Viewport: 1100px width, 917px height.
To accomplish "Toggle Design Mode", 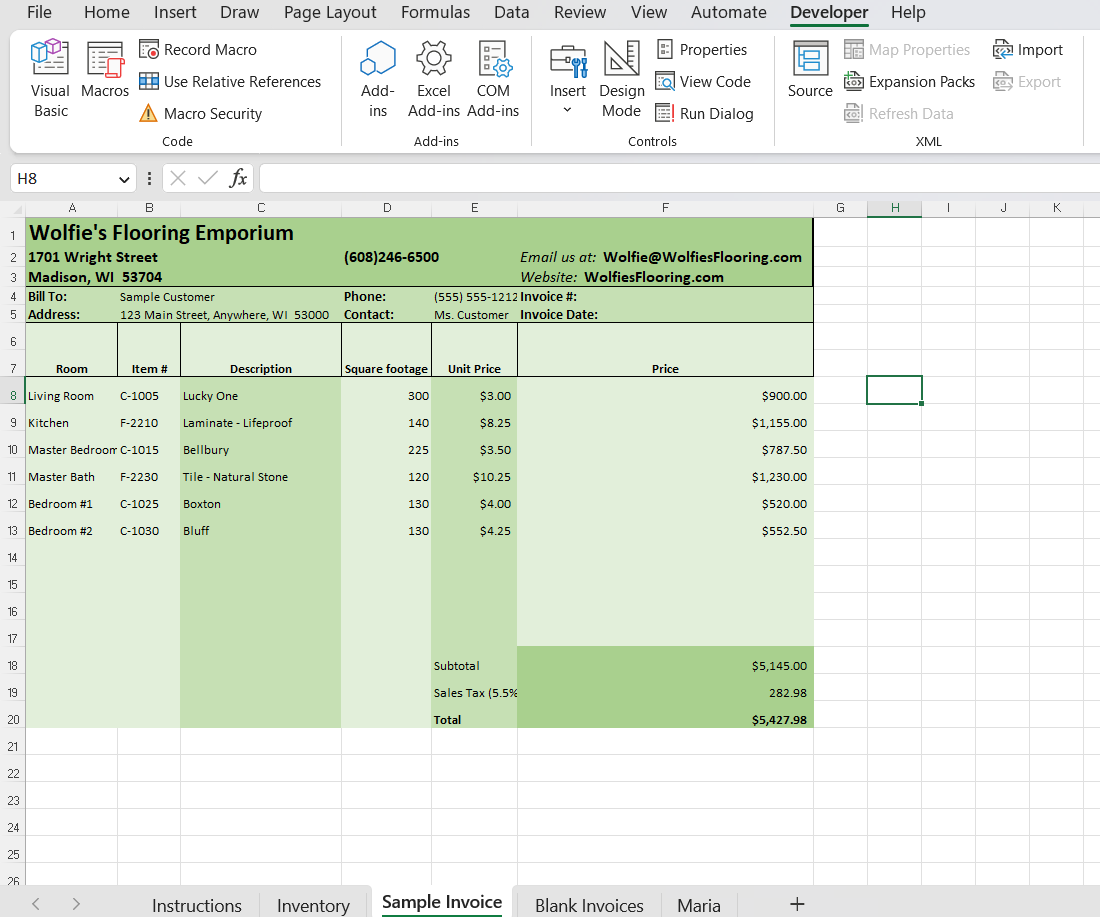I will pos(622,79).
